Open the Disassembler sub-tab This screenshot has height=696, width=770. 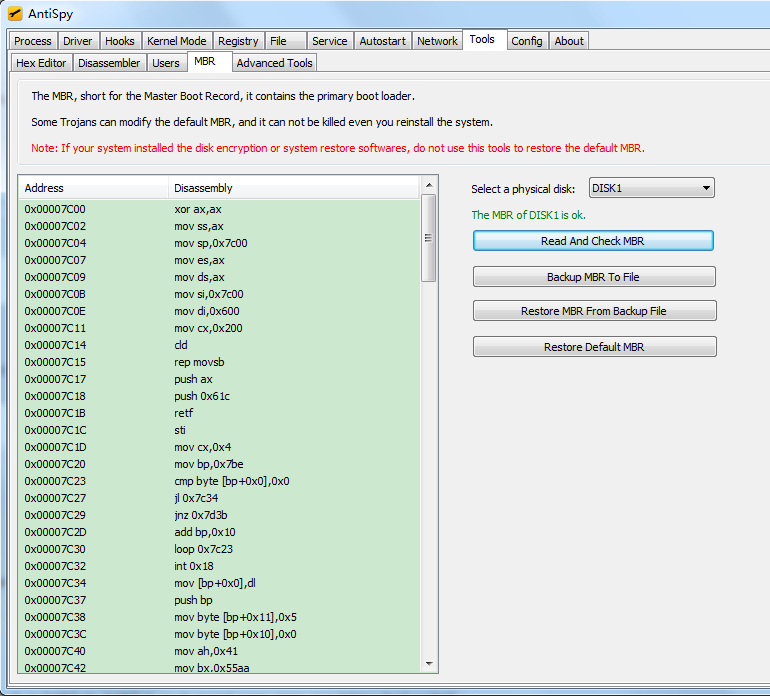point(109,63)
